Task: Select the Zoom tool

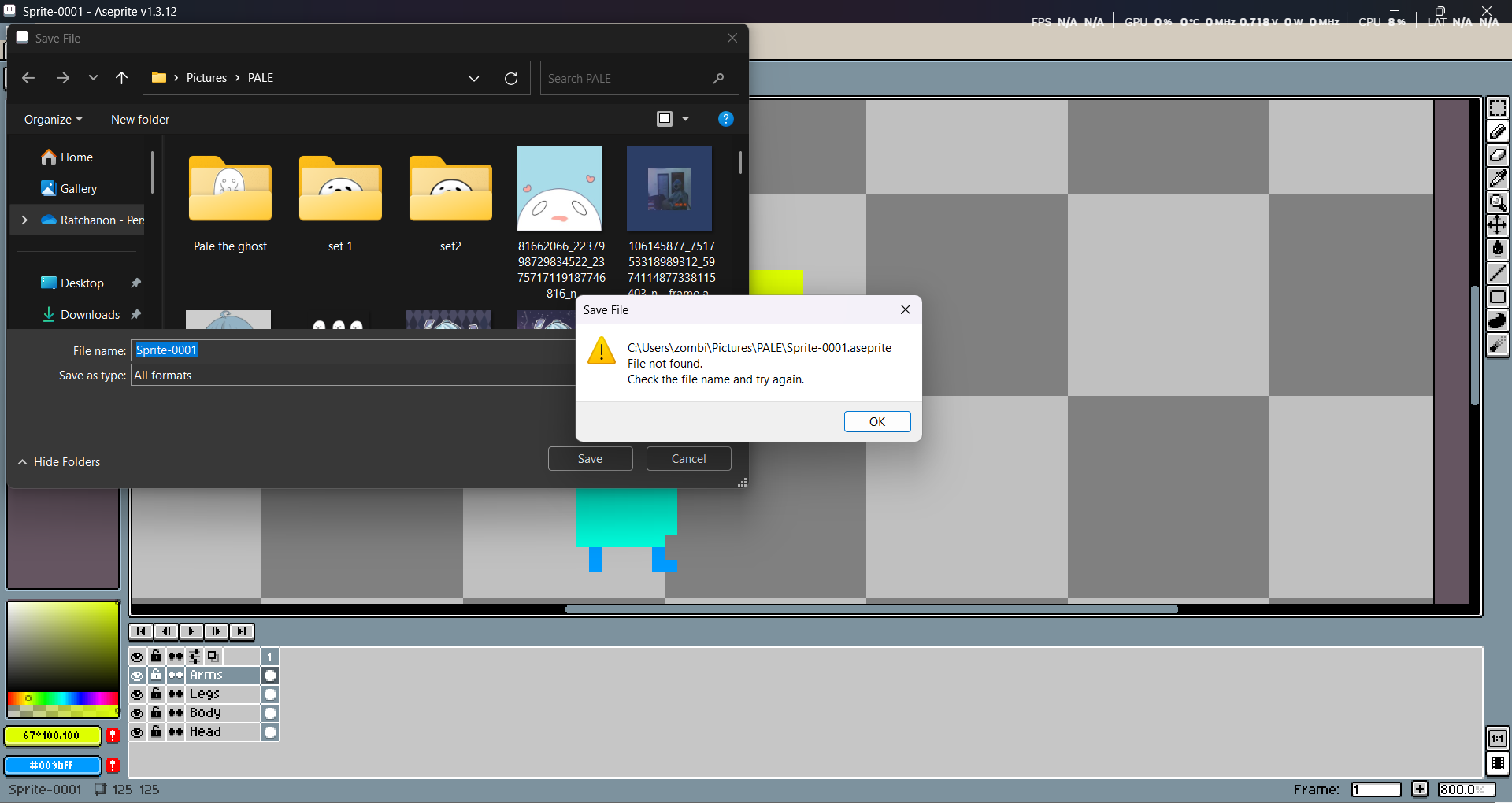Action: coord(1499,202)
